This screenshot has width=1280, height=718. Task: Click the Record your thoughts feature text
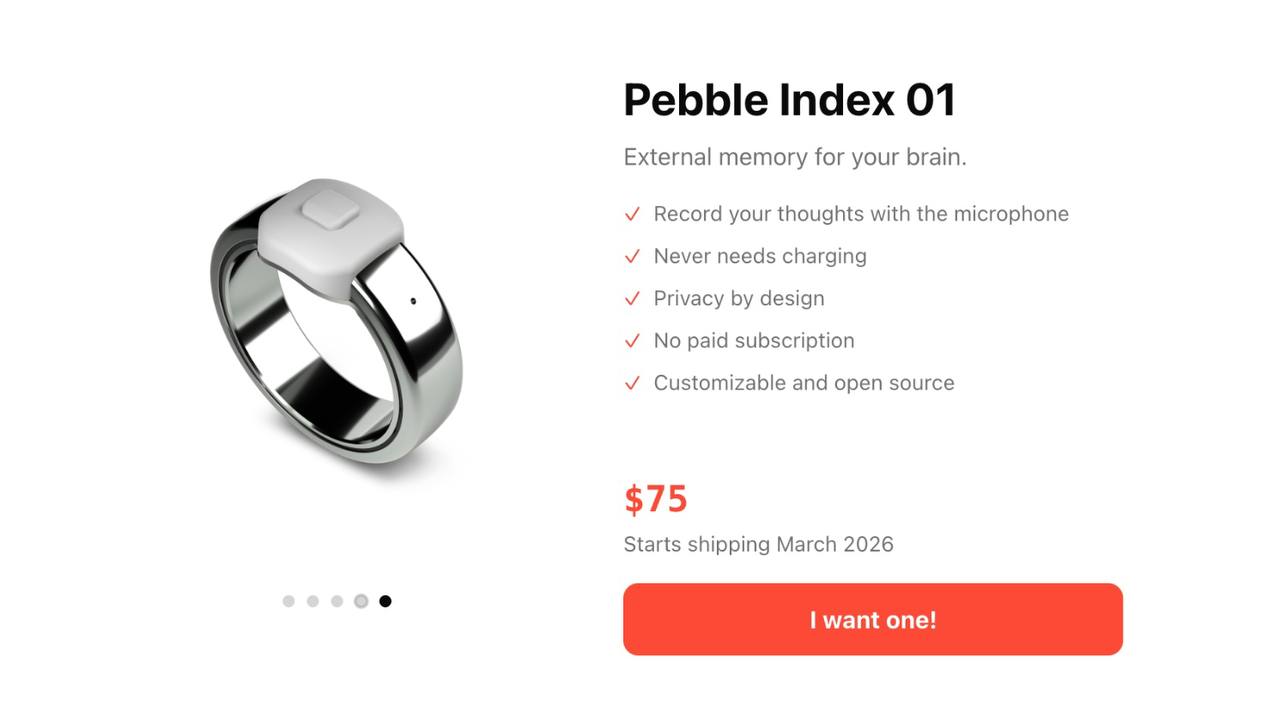(861, 214)
